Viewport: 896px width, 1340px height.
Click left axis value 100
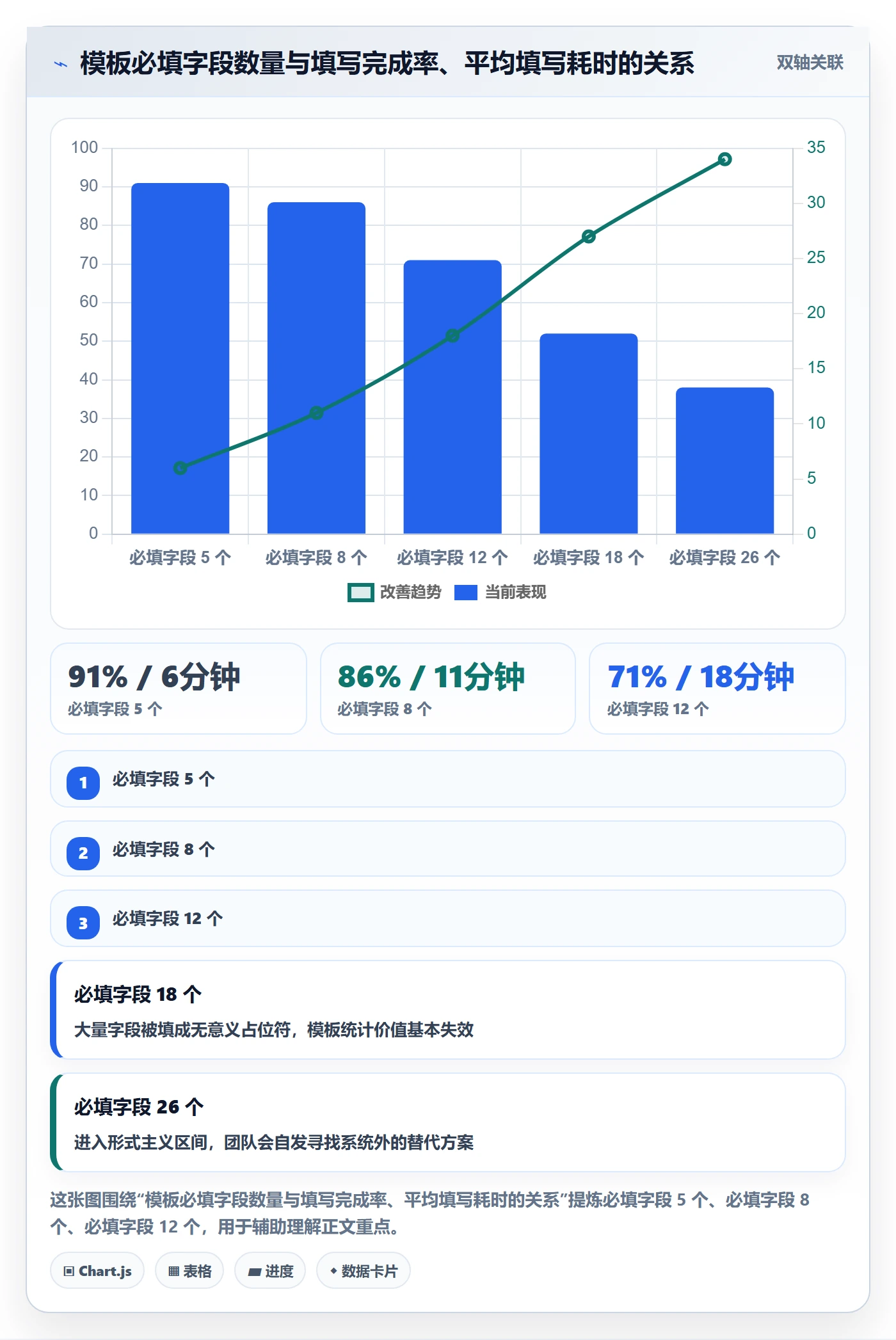coord(84,148)
